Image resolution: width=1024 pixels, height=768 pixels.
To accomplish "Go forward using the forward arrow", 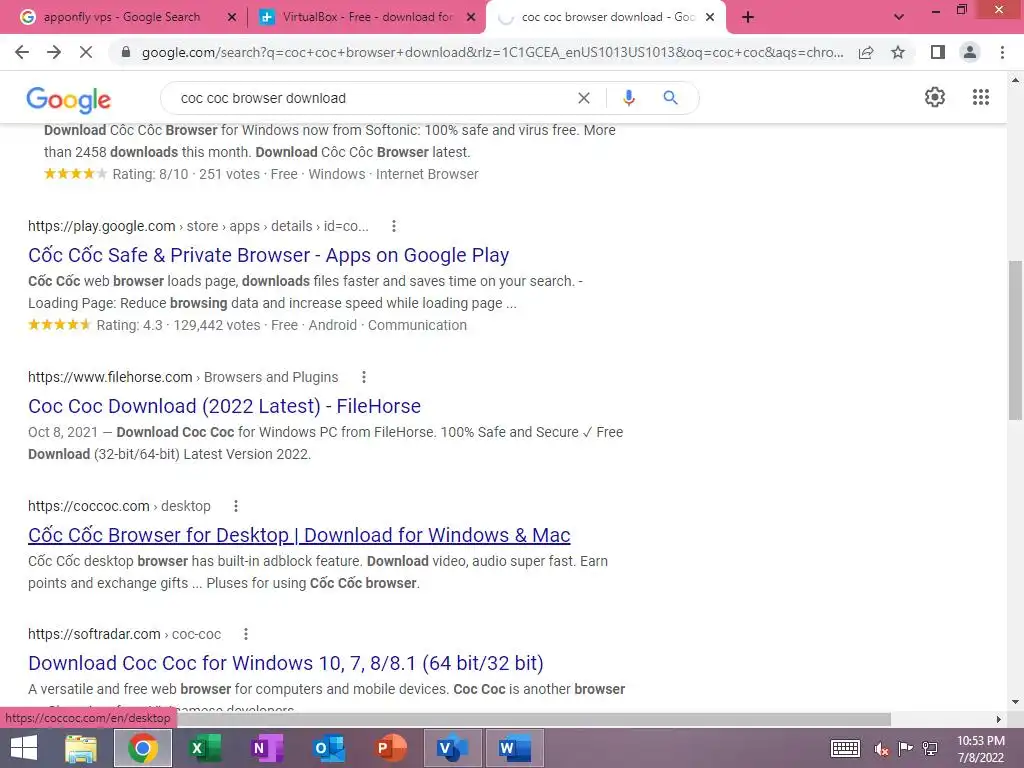I will [x=54, y=52].
